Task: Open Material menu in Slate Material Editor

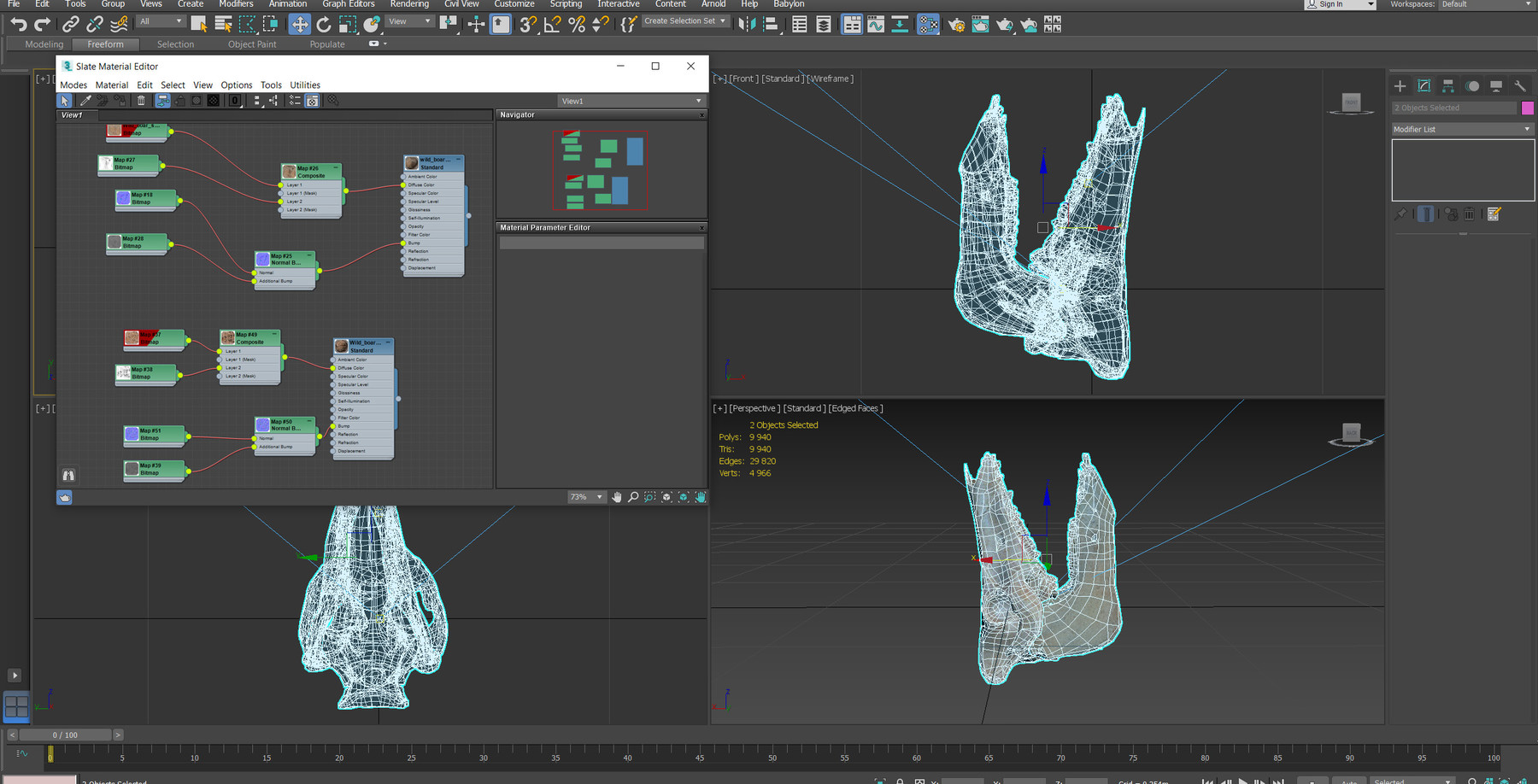Action: (112, 85)
